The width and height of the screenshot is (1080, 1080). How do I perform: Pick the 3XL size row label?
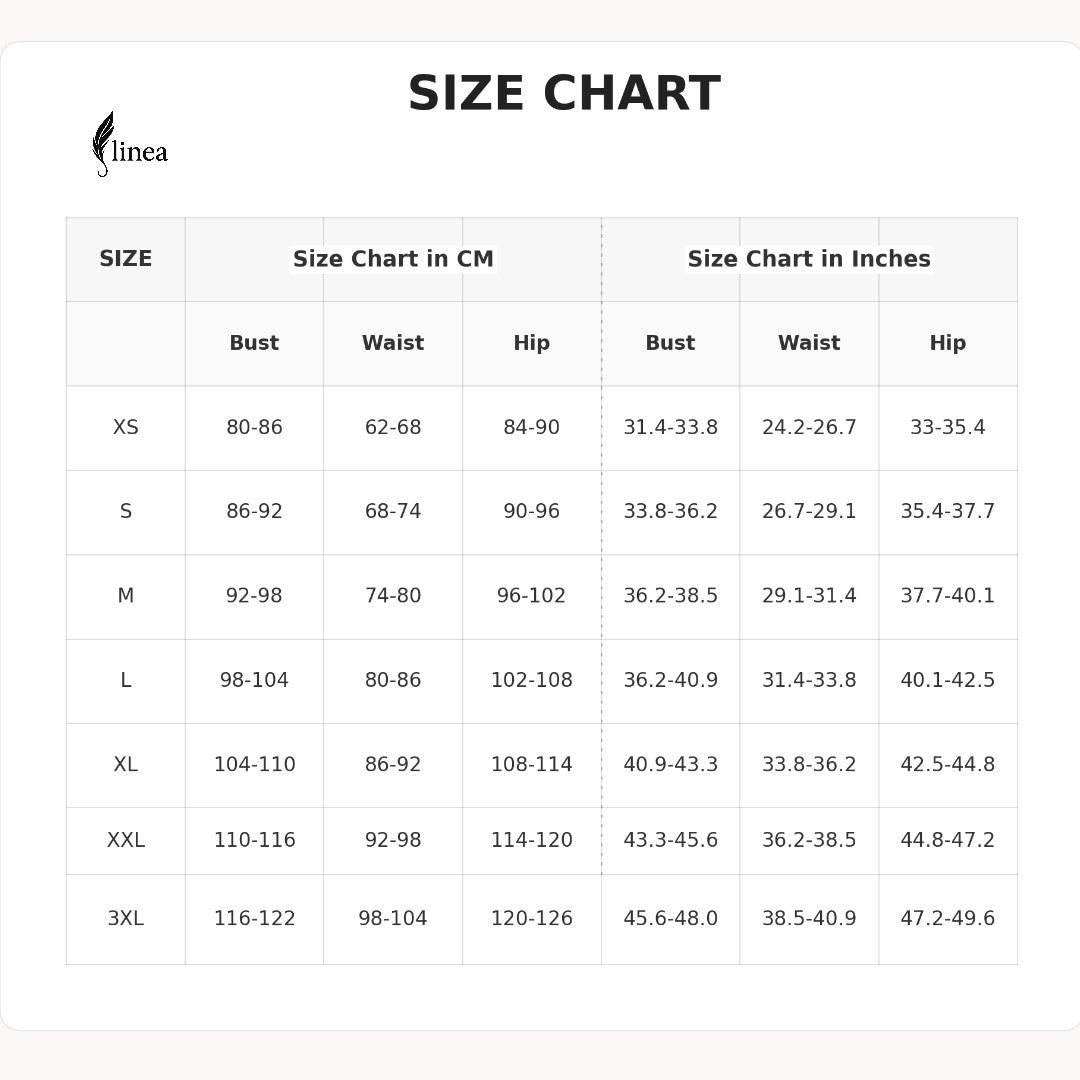point(126,918)
